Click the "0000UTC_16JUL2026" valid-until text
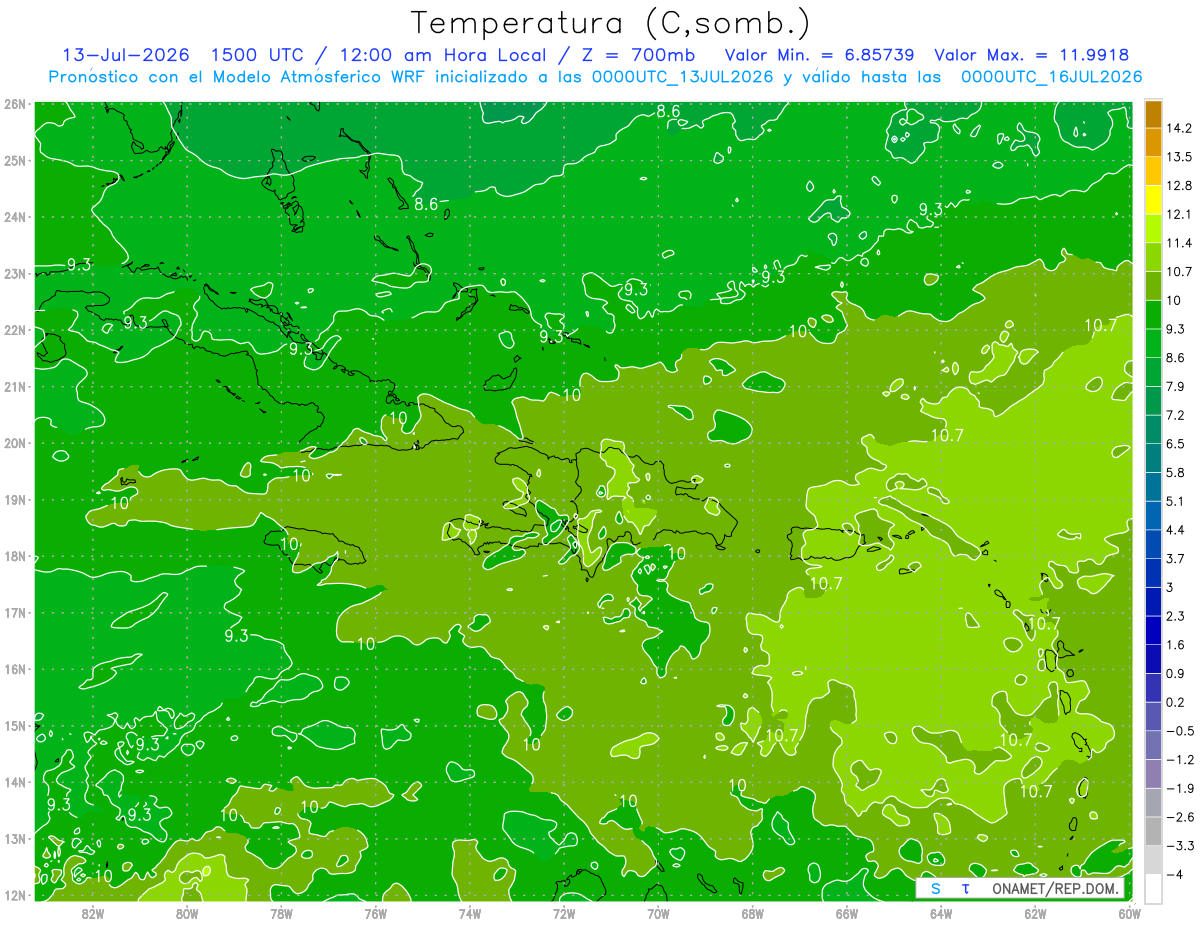The height and width of the screenshot is (927, 1200). click(x=1051, y=77)
